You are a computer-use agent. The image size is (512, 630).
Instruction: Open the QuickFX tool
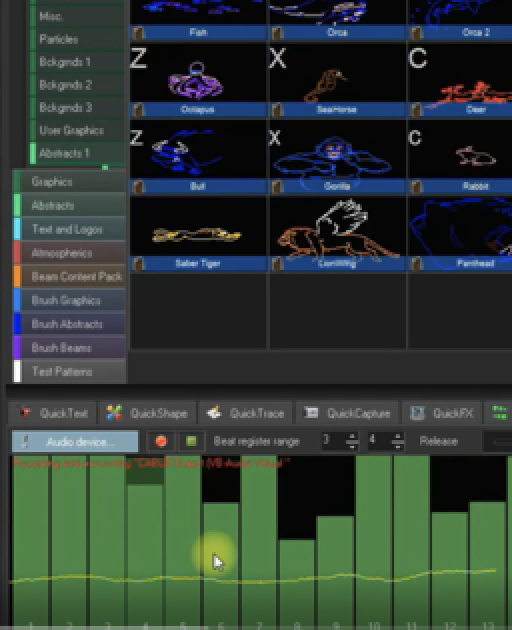pyautogui.click(x=442, y=413)
